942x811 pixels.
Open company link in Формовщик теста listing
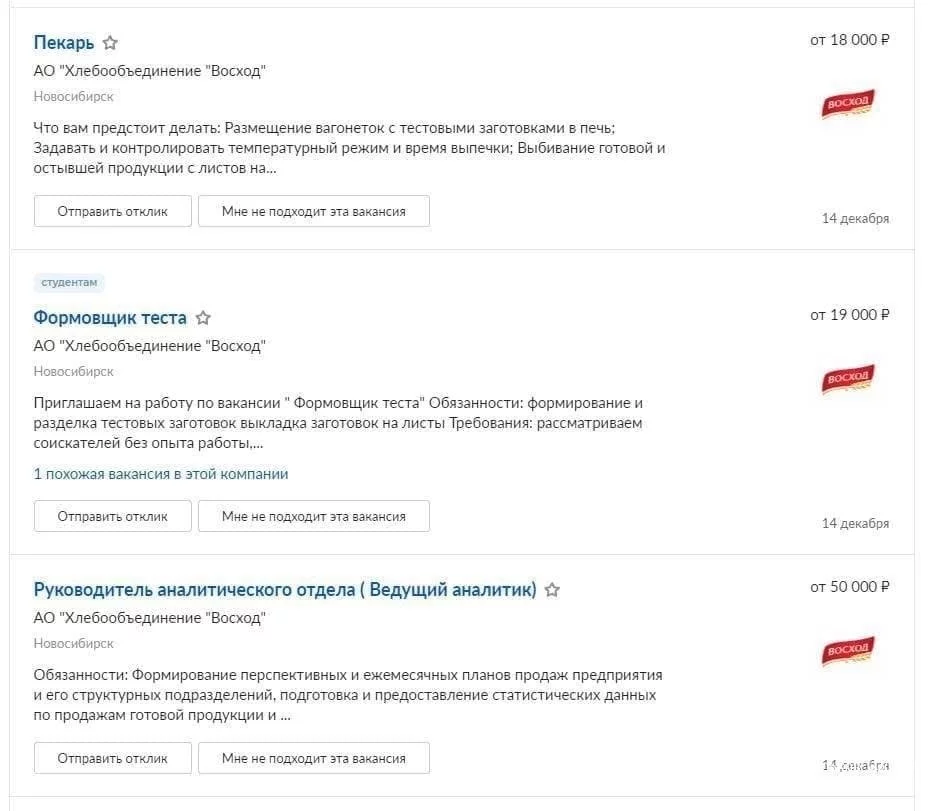click(150, 346)
